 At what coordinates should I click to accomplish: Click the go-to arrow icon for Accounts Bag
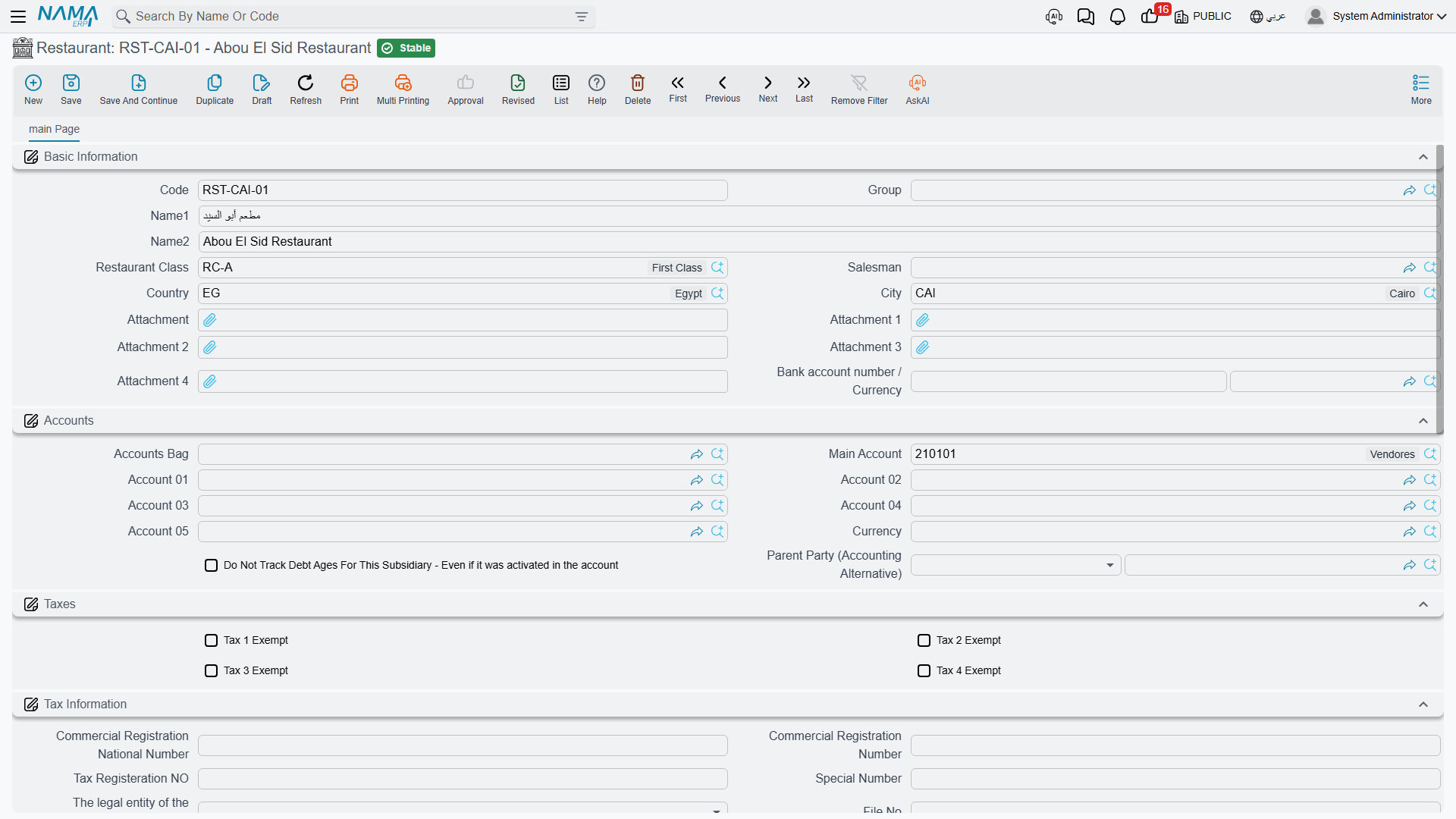(x=696, y=454)
